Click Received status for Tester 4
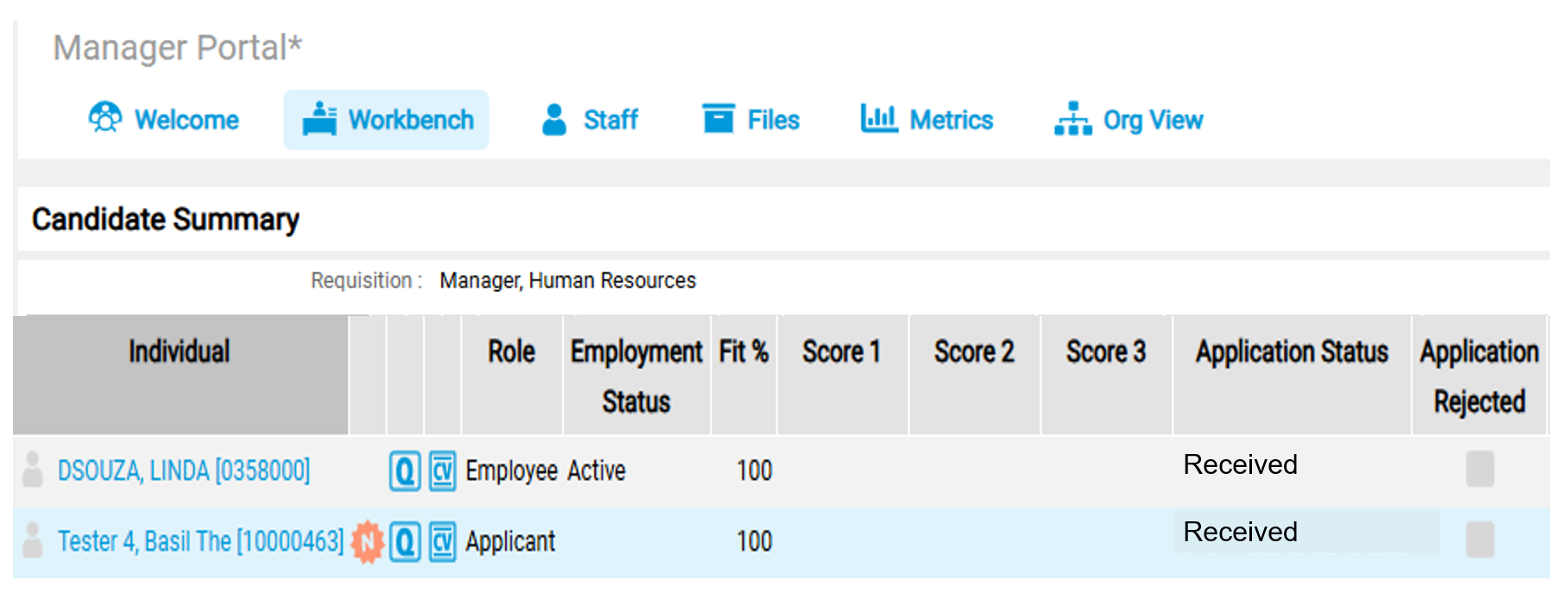The image size is (1568, 593). point(1240,532)
